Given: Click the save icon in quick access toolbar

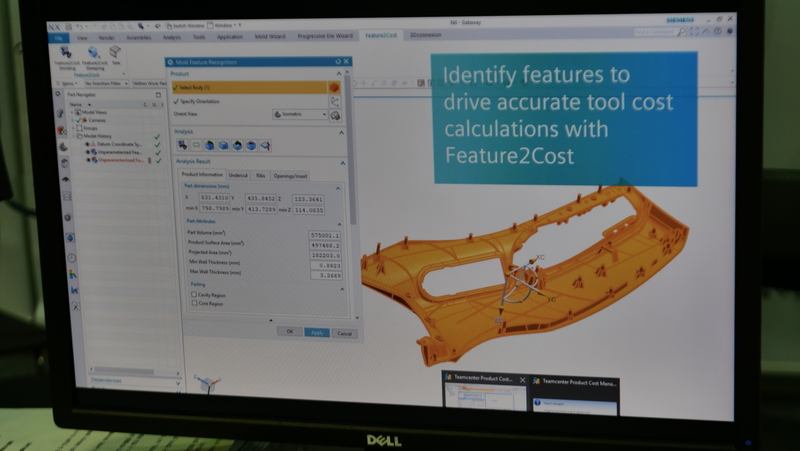Looking at the screenshot, I should tap(68, 27).
